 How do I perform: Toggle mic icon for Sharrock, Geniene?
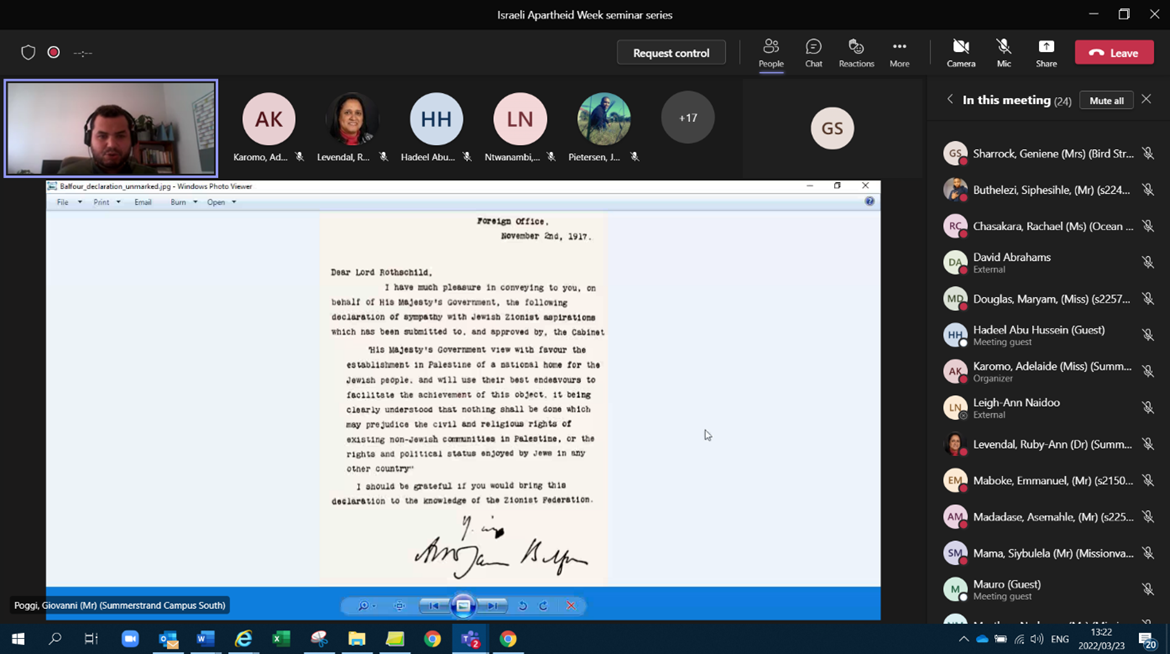pos(1148,154)
